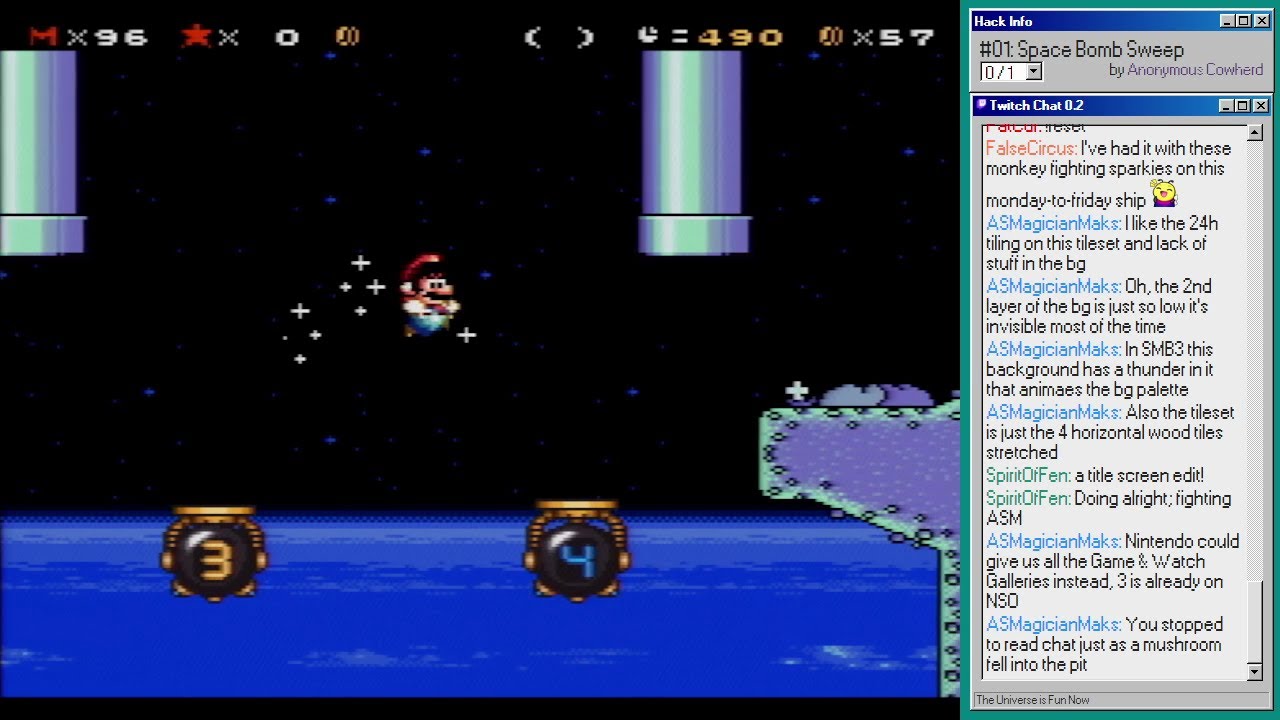Click the hanging pipe above the numbered bombs
1280x720 pixels.
coord(694,152)
